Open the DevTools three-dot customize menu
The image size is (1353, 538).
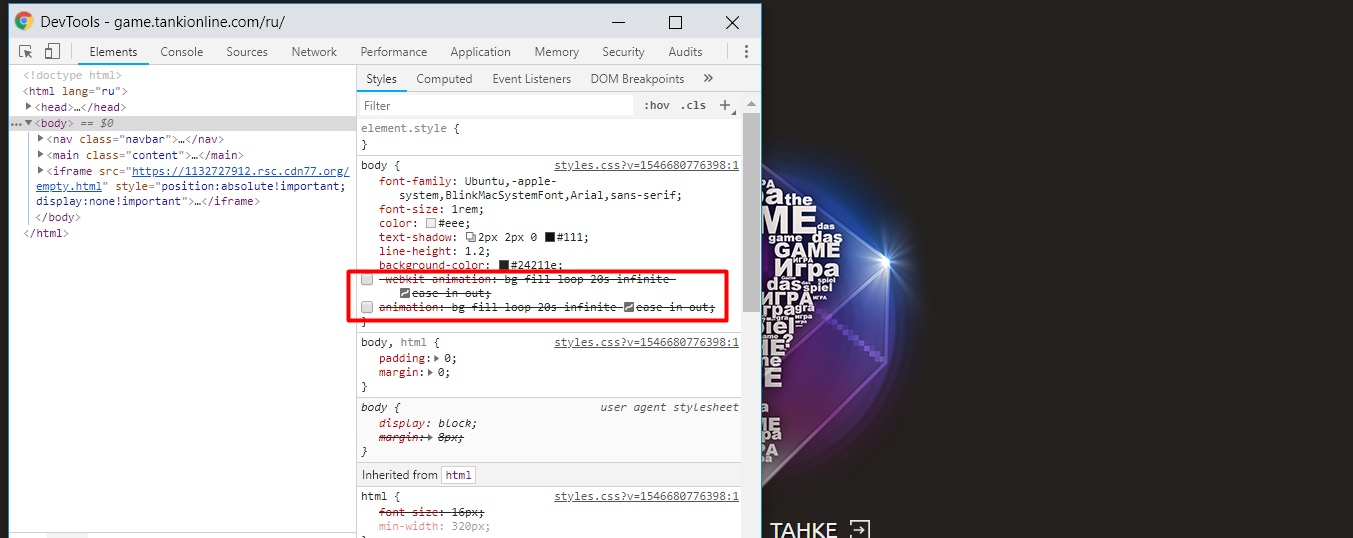(746, 51)
